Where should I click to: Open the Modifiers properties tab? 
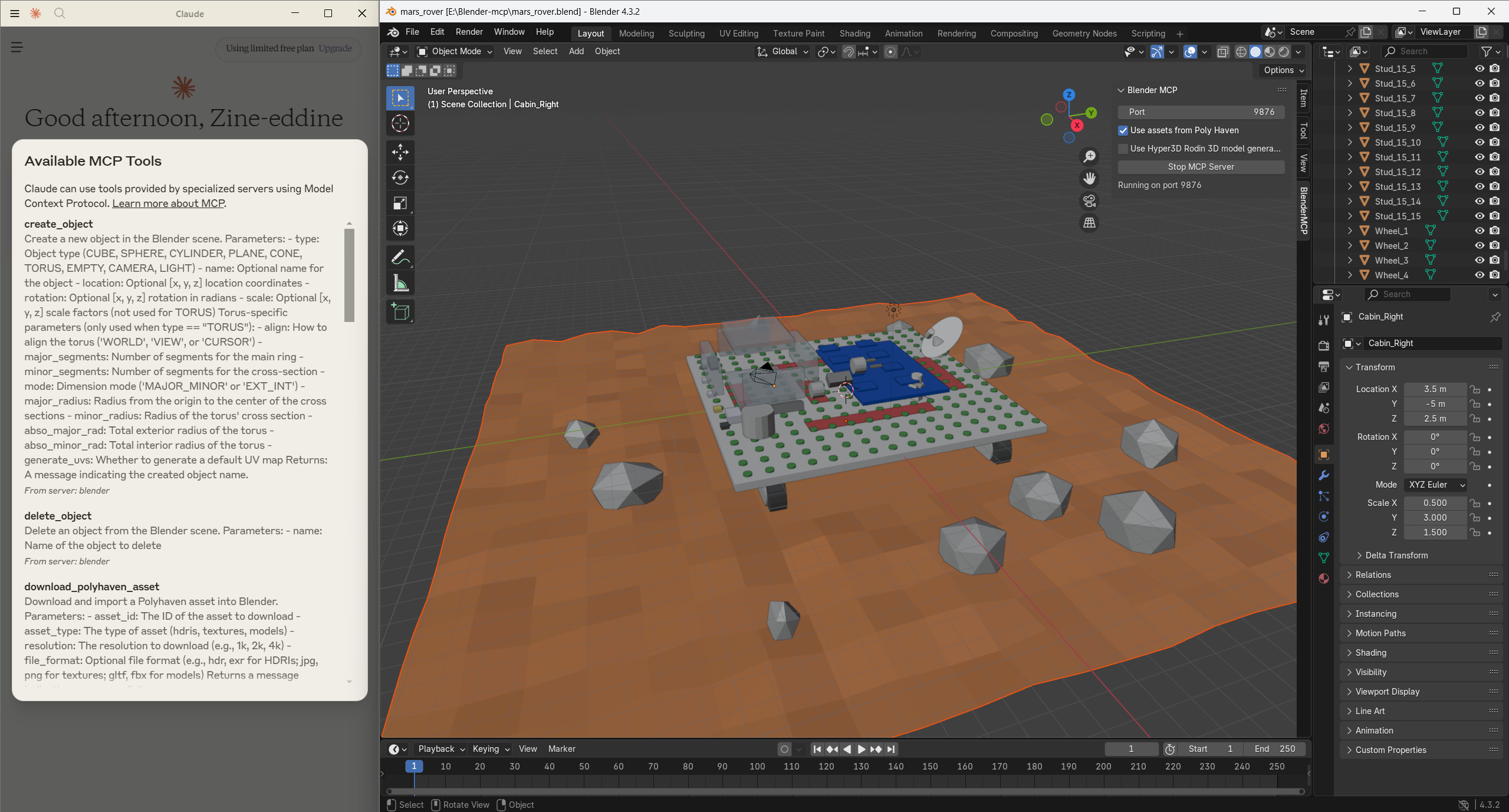coord(1324,476)
